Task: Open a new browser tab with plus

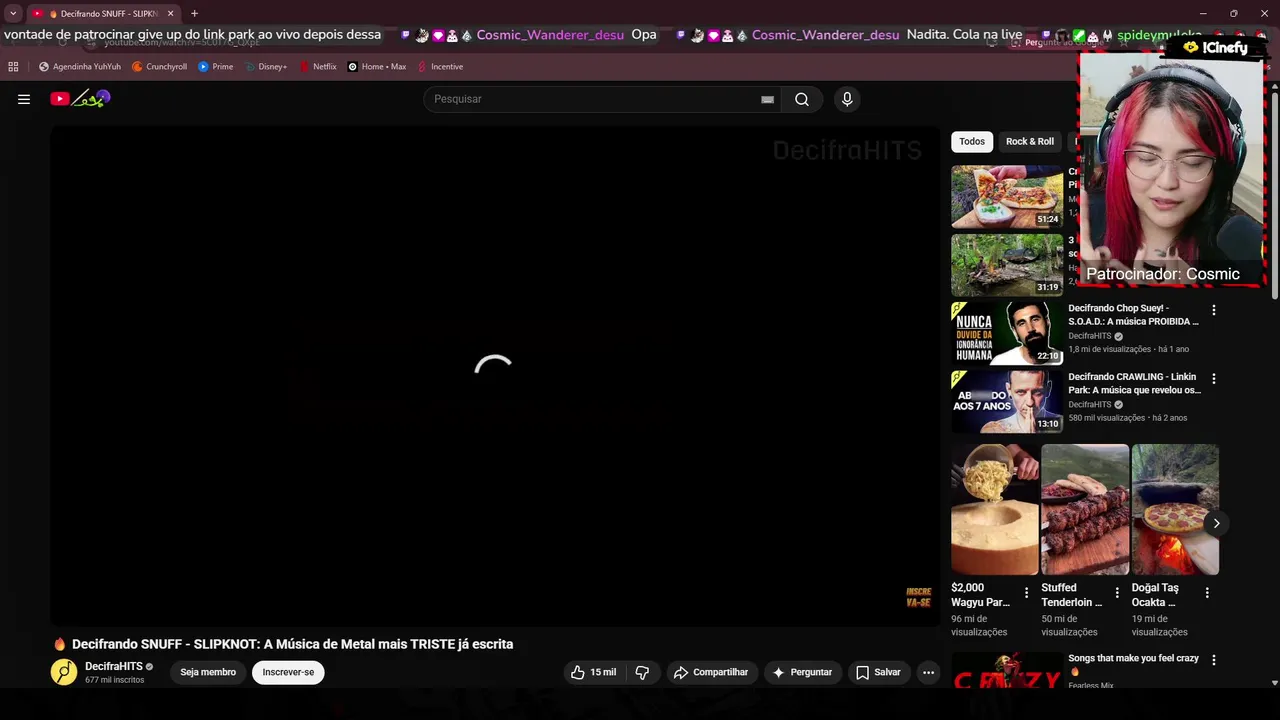Action: 194,14
